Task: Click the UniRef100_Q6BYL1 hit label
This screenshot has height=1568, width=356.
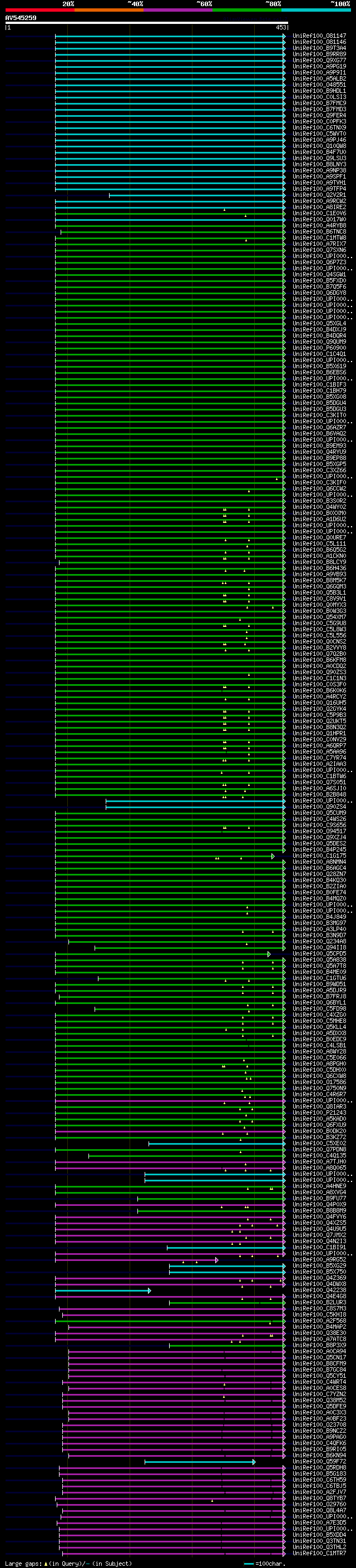Action: click(x=319, y=1002)
